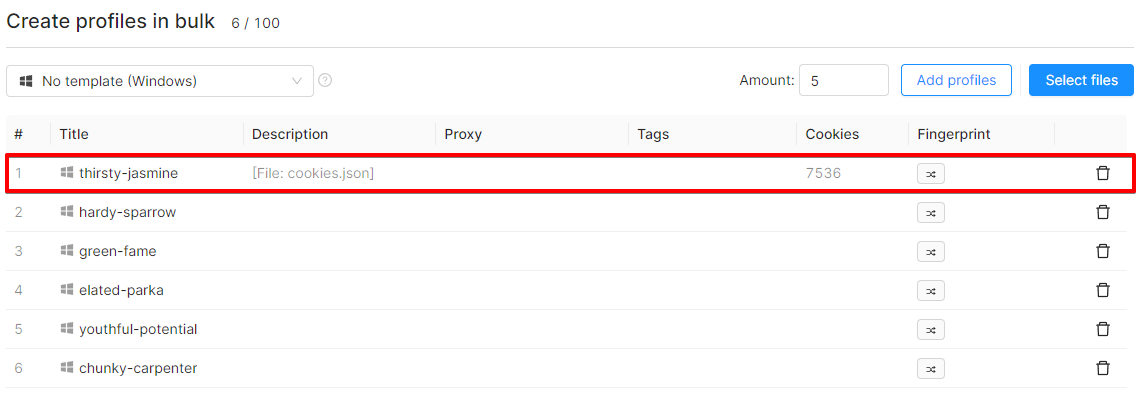The image size is (1141, 401).
Task: Randomize fingerprint for chunky-carpenter
Action: tap(931, 368)
